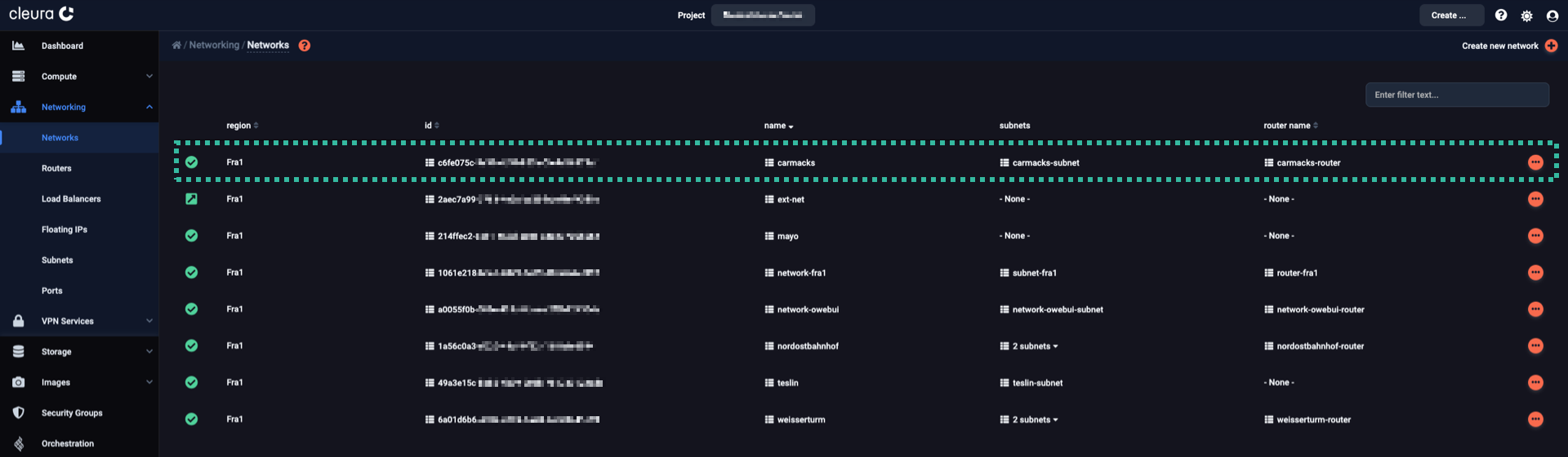Click the orange help icon next to Networks breadcrumb

305,46
